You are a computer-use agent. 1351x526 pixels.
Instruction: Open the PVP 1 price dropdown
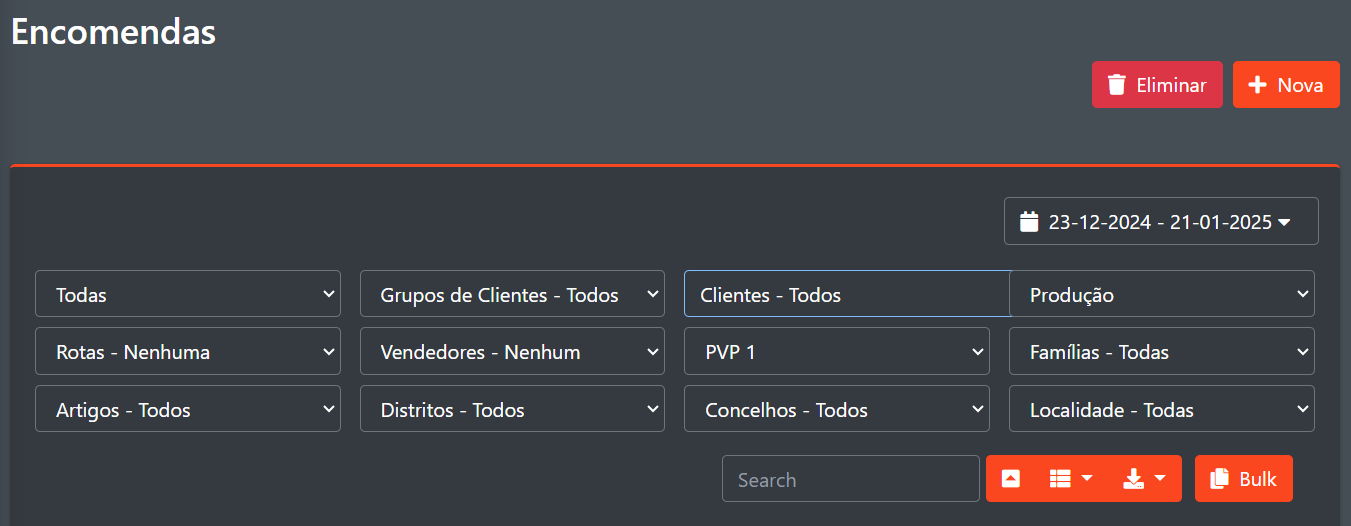(836, 351)
